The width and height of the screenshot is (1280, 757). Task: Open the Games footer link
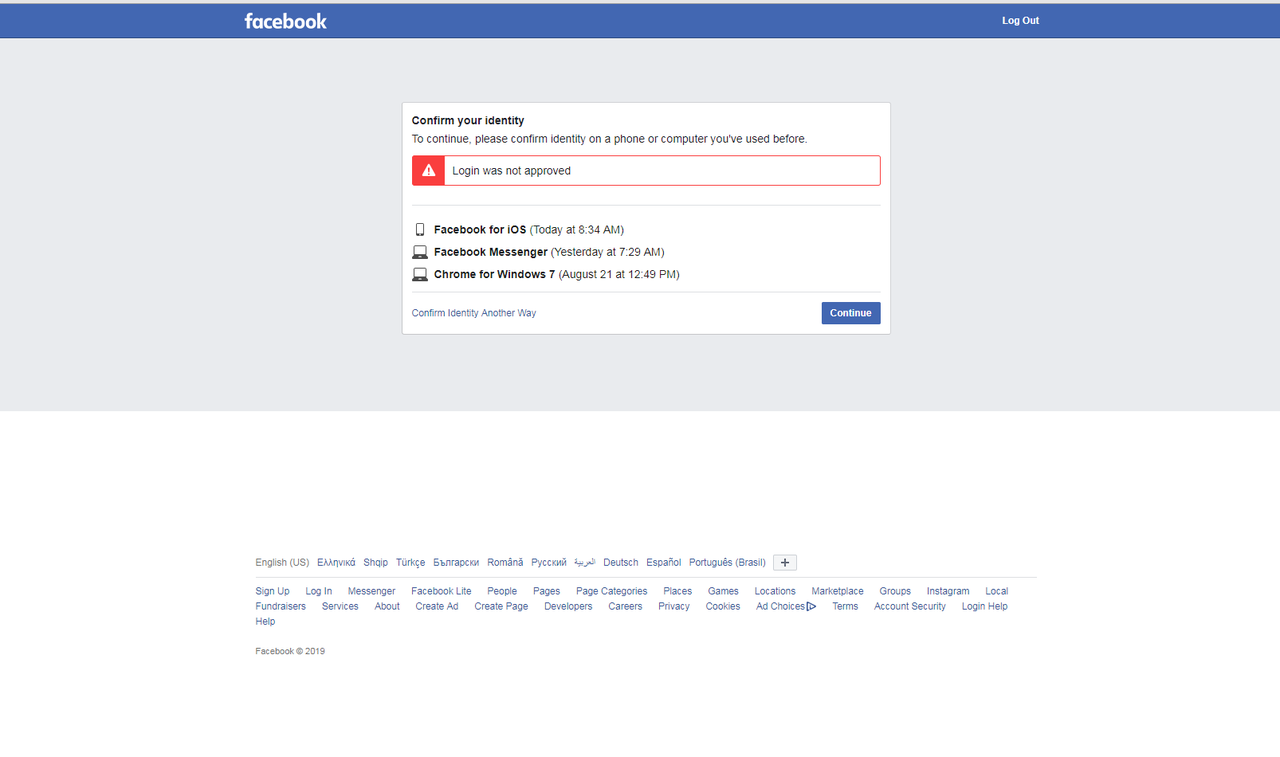coord(723,592)
